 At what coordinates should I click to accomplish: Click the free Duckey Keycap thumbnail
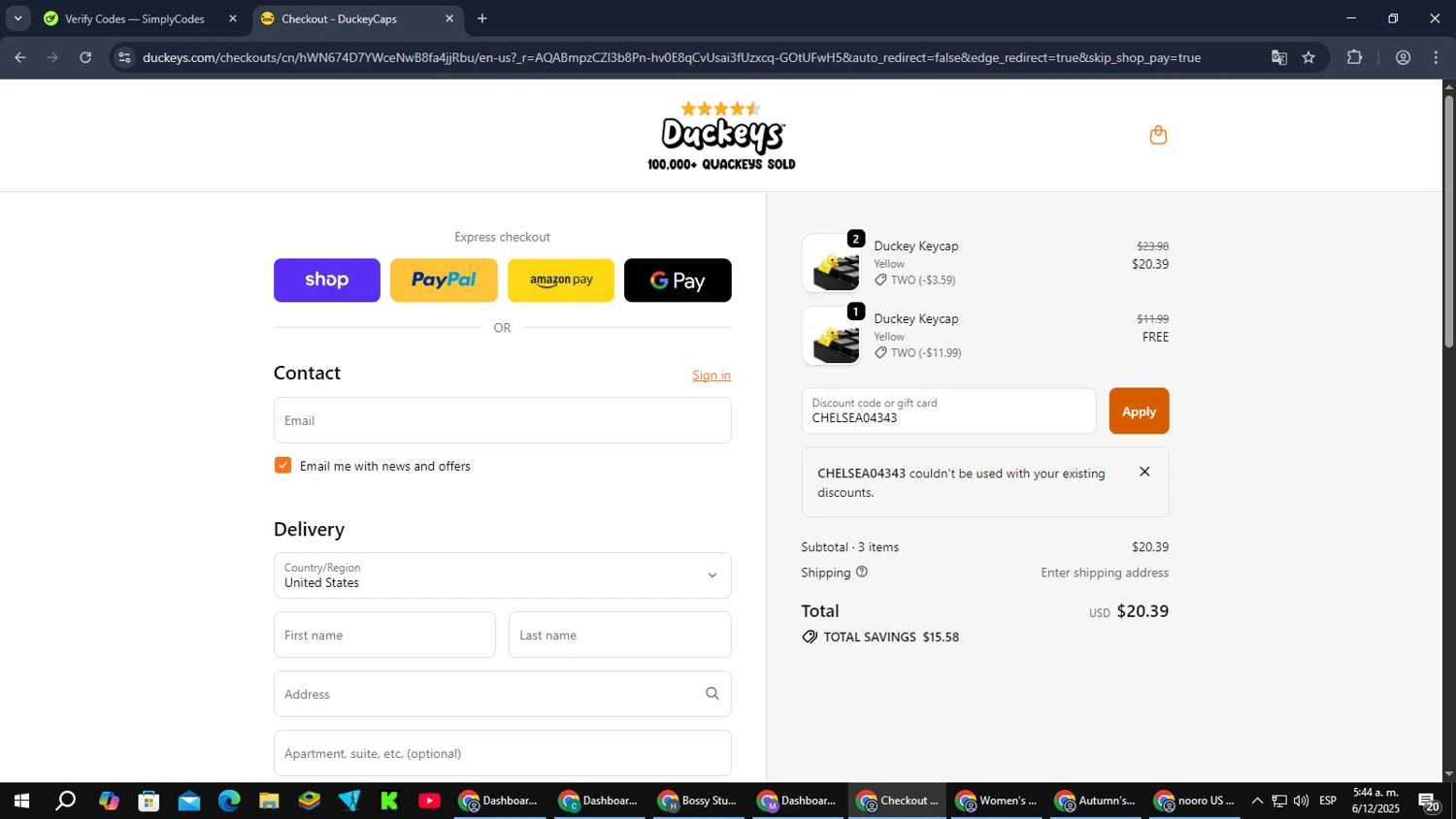point(832,336)
